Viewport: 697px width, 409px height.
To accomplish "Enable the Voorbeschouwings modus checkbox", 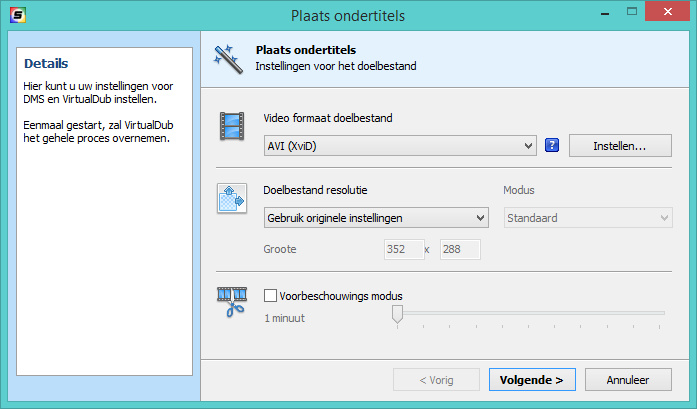I will click(x=271, y=296).
